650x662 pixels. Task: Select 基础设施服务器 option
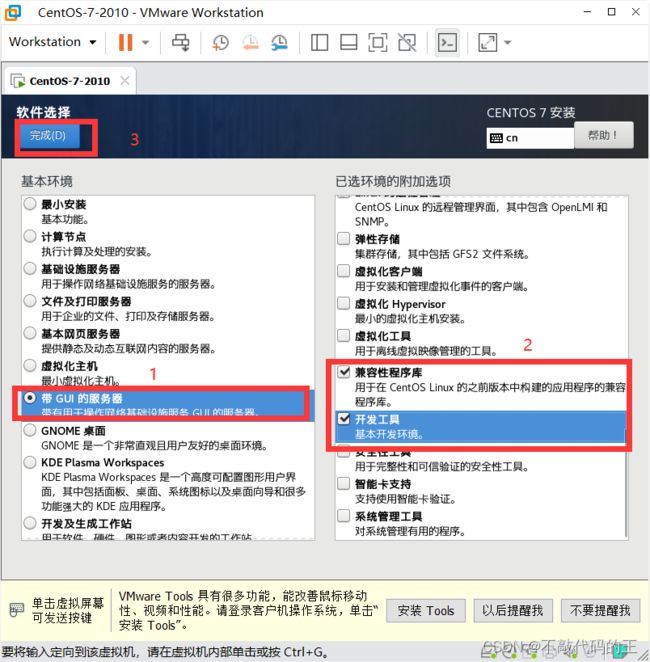coord(30,269)
